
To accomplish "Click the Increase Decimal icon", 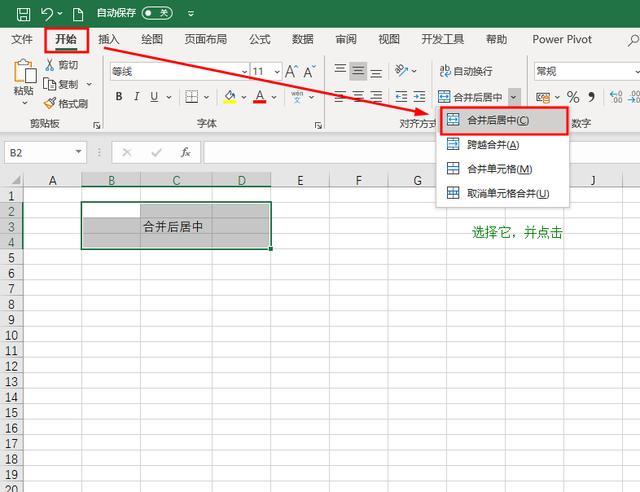I will click(616, 97).
